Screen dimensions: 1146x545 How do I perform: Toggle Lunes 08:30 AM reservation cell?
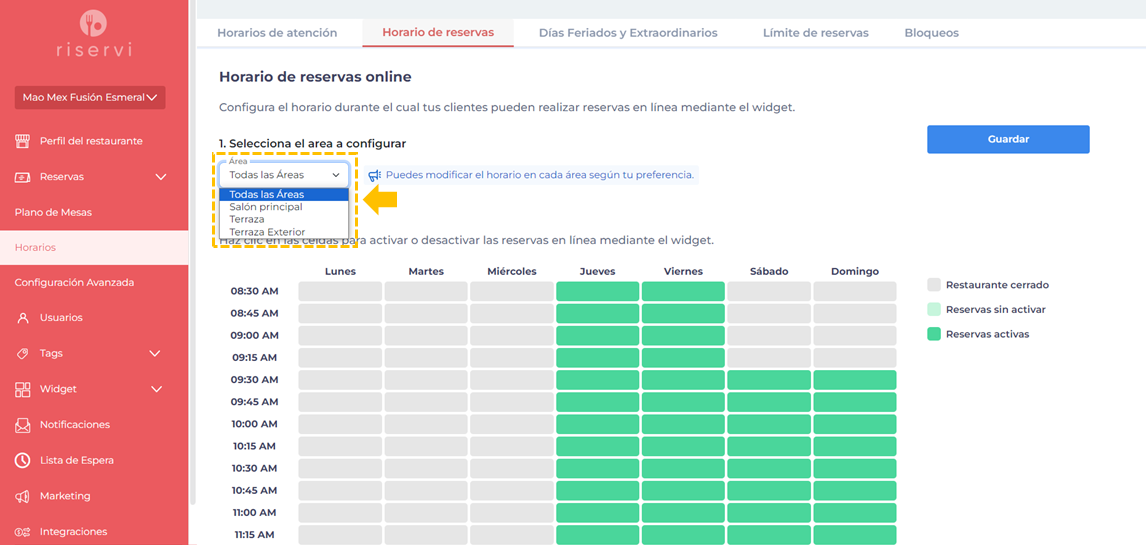pyautogui.click(x=340, y=291)
